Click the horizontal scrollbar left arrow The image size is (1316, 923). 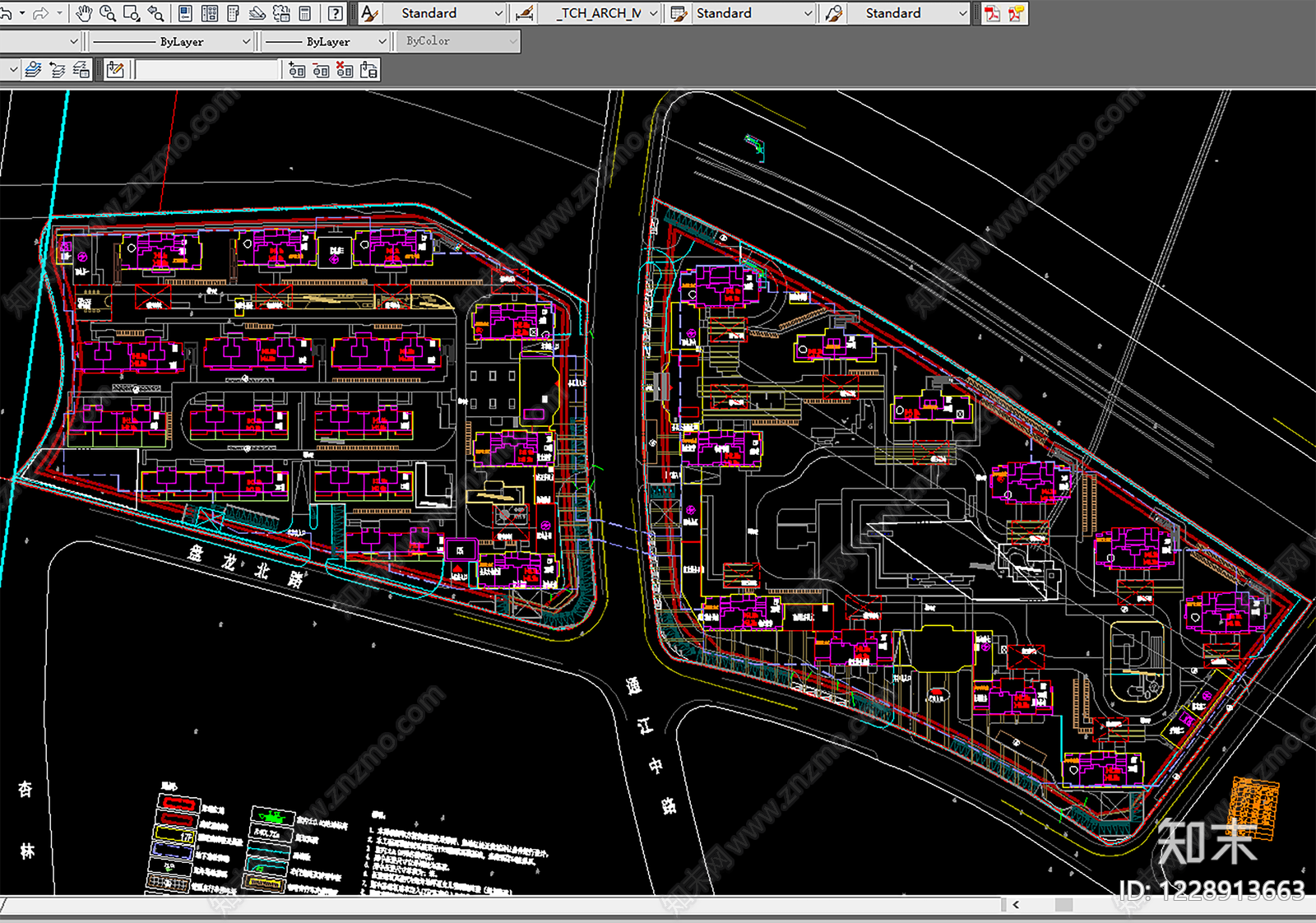tap(1017, 904)
